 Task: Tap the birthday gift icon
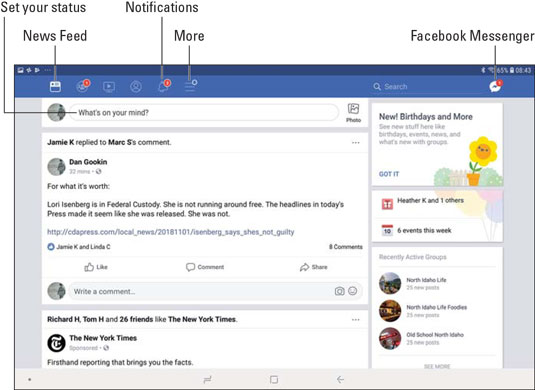387,204
